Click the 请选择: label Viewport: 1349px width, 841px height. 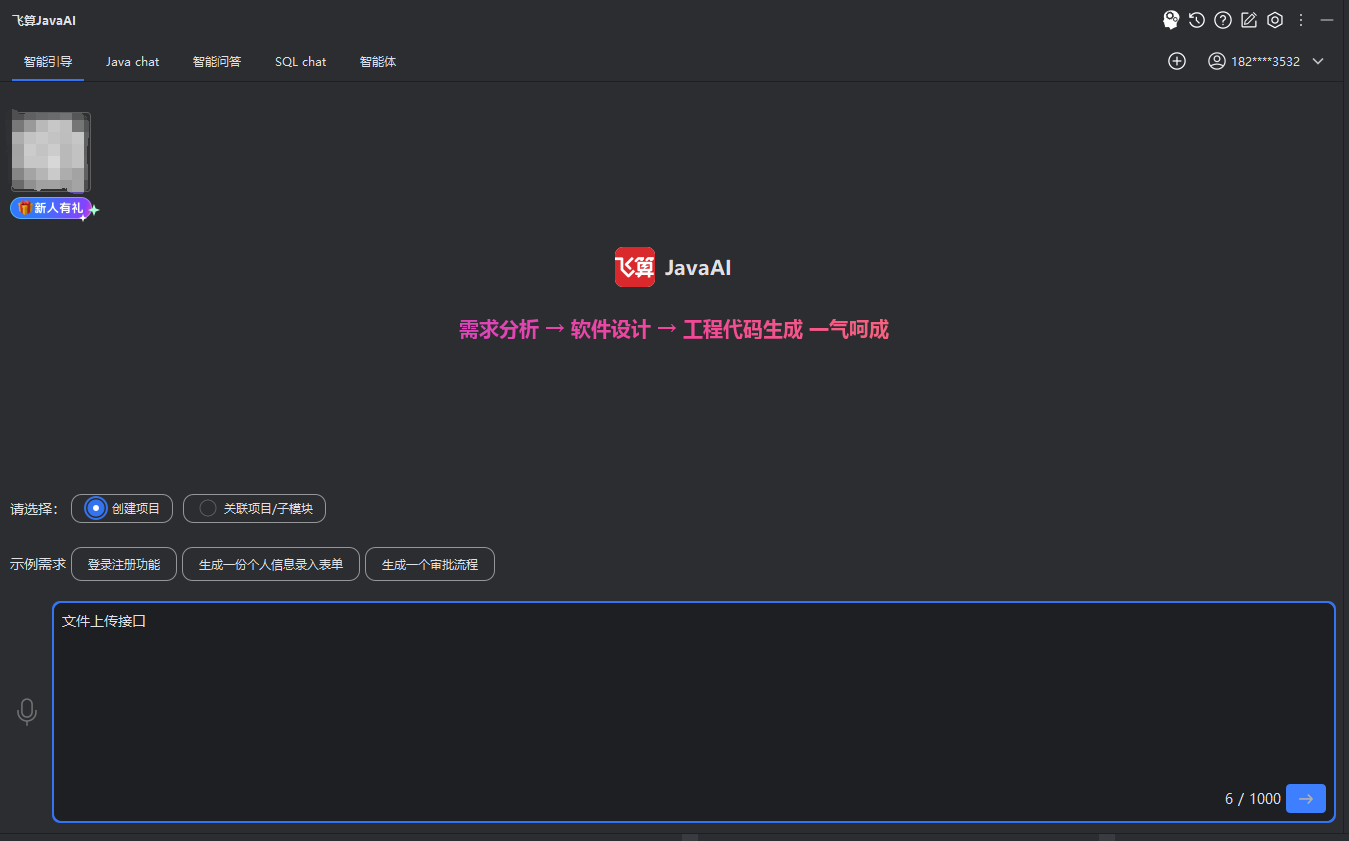point(34,508)
